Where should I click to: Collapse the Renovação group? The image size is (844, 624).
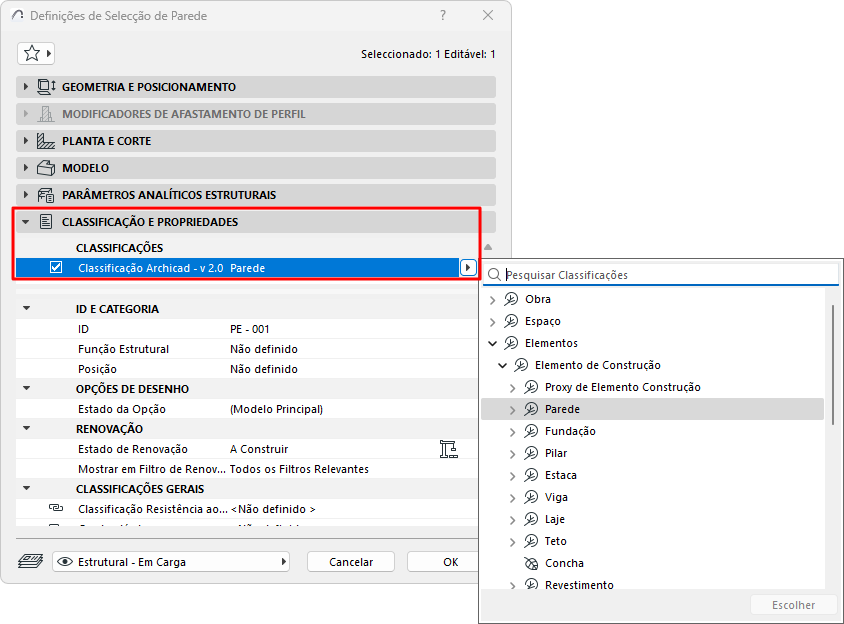pos(26,429)
